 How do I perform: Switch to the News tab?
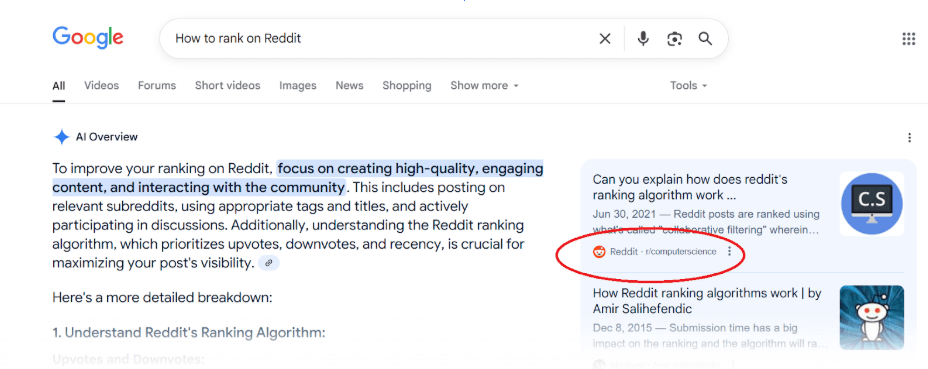[349, 86]
